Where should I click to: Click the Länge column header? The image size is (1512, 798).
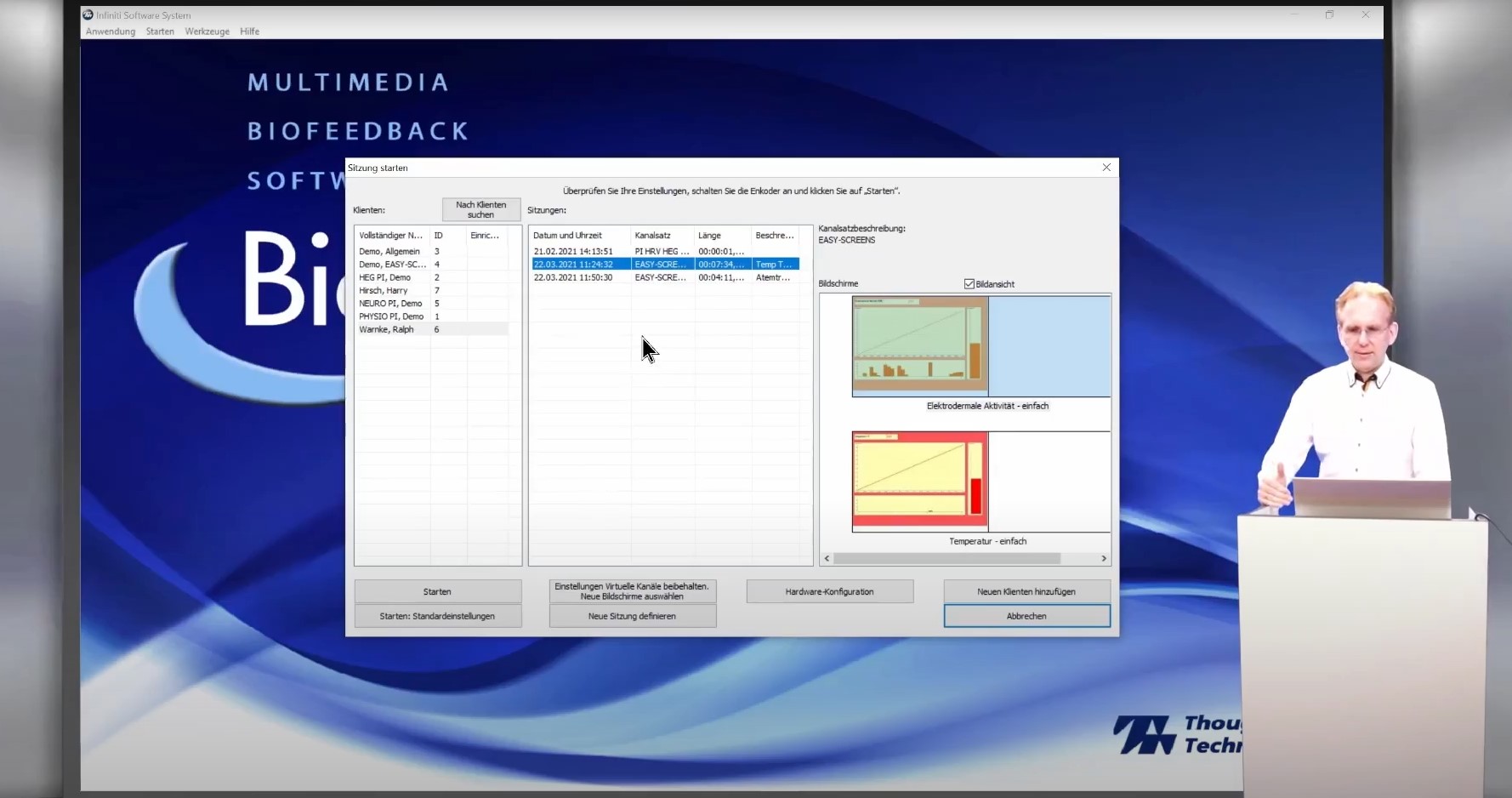coord(723,236)
